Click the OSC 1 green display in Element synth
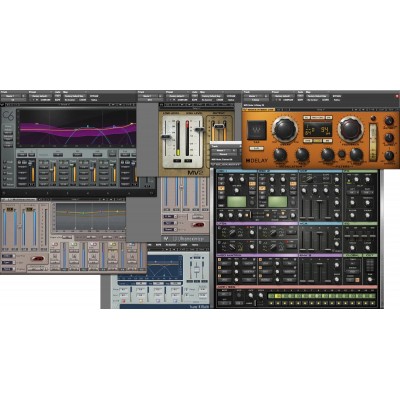Viewport: 400px width, 400px height. coord(236,202)
